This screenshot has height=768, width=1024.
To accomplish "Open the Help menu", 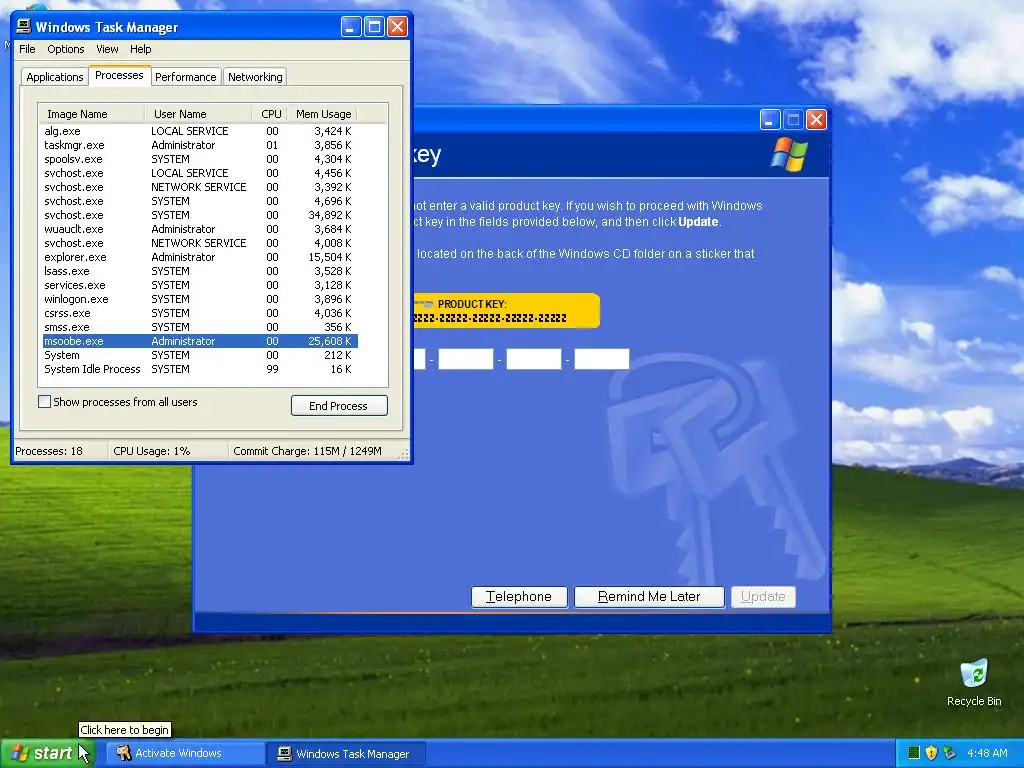I will click(140, 49).
